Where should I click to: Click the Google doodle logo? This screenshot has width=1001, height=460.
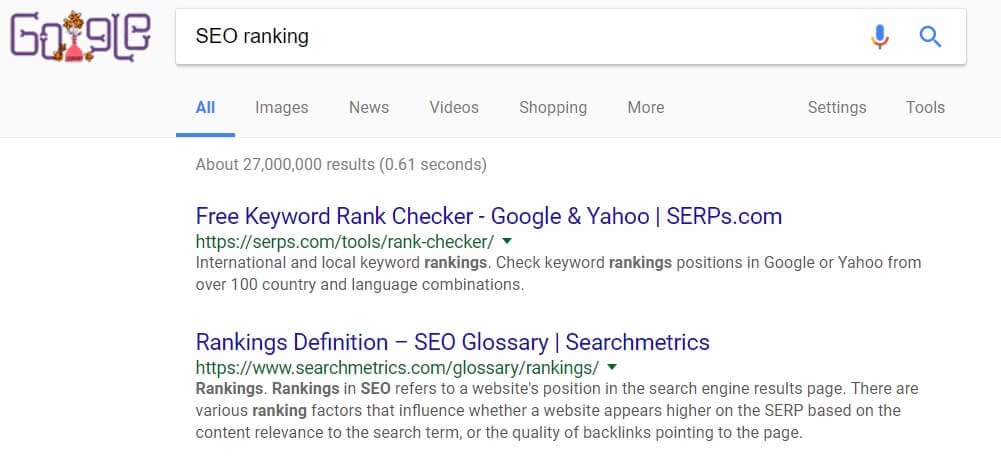[80, 37]
